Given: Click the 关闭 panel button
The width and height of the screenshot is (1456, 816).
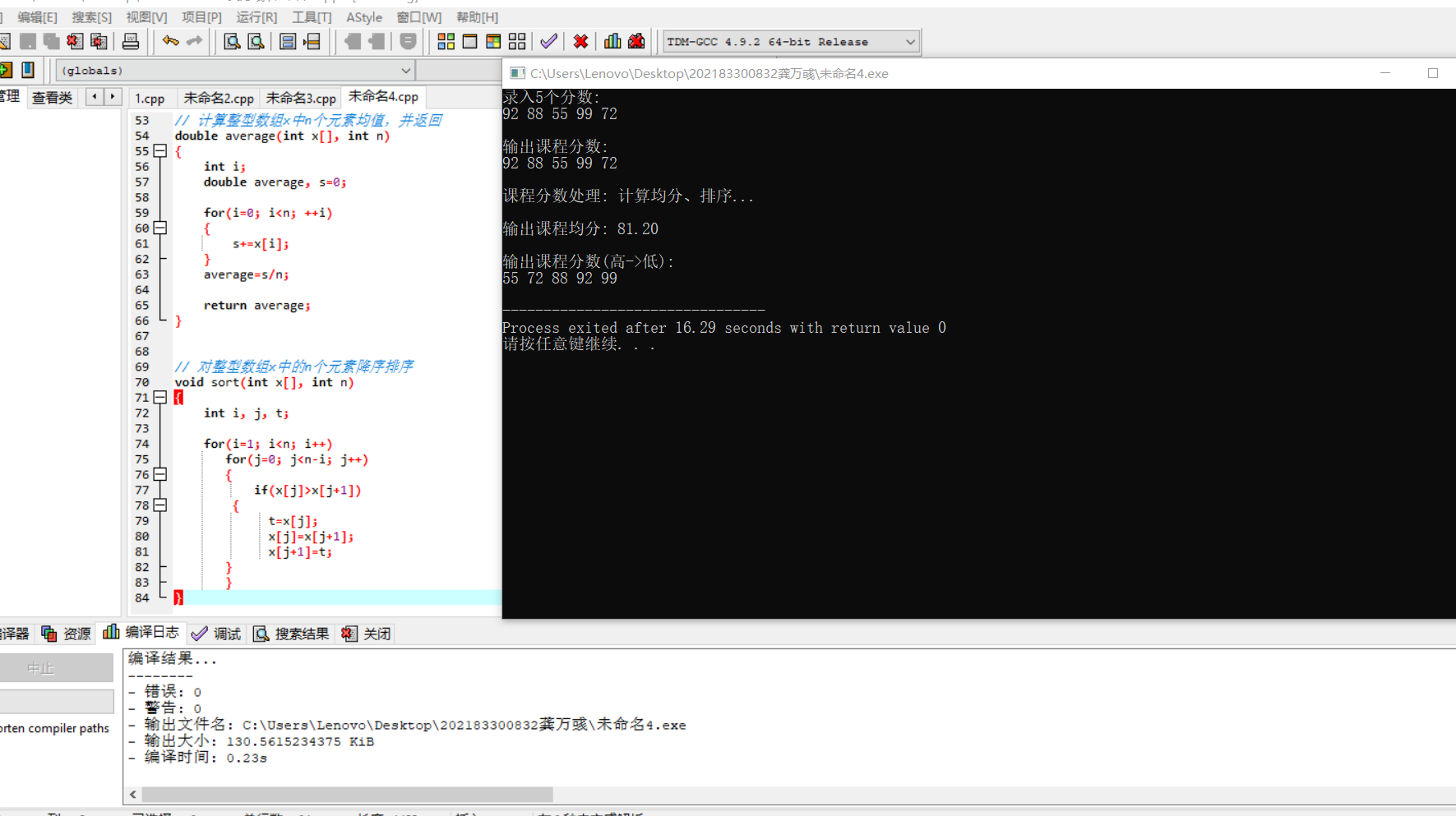Looking at the screenshot, I should click(367, 634).
